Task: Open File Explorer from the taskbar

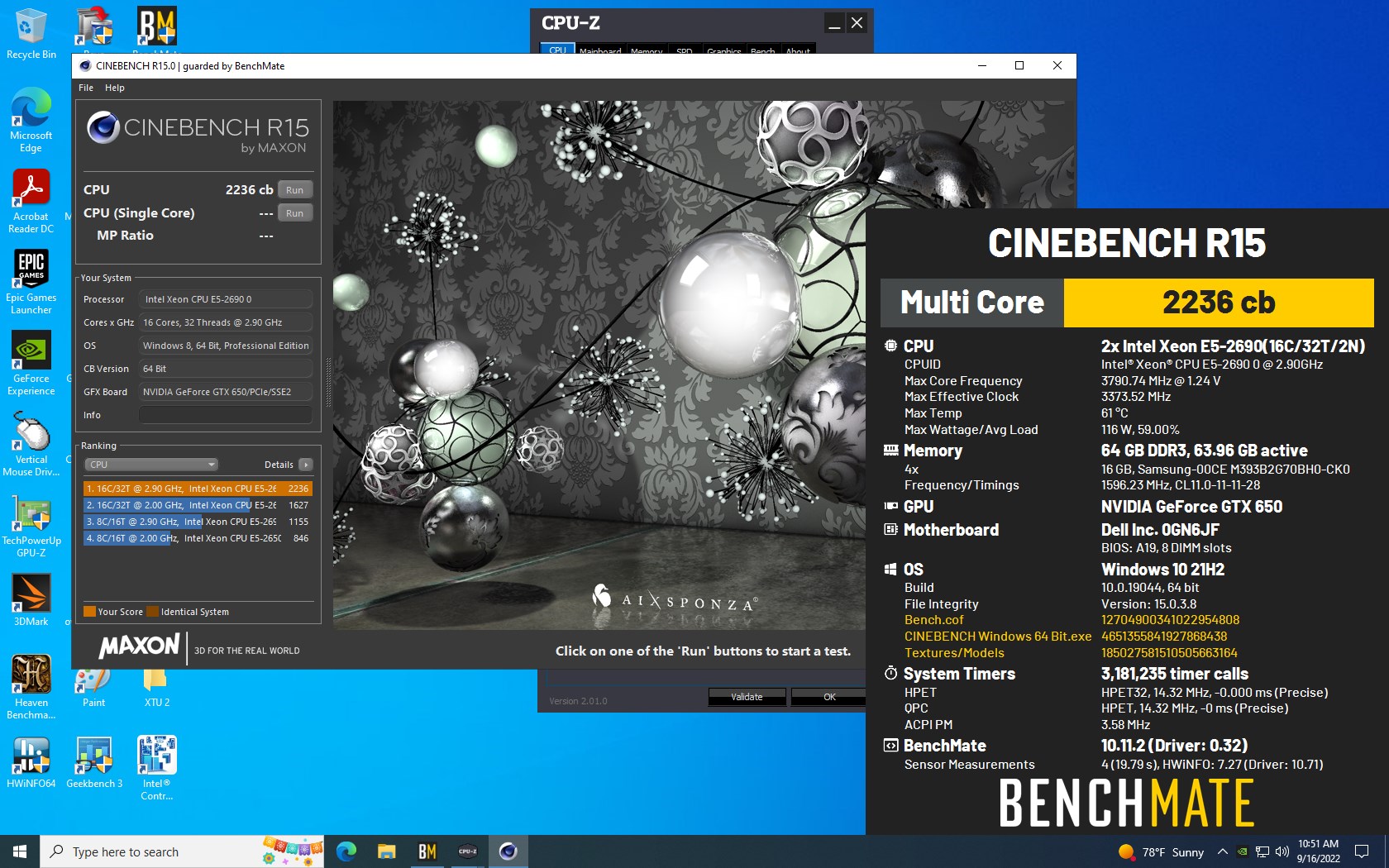Action: click(387, 851)
